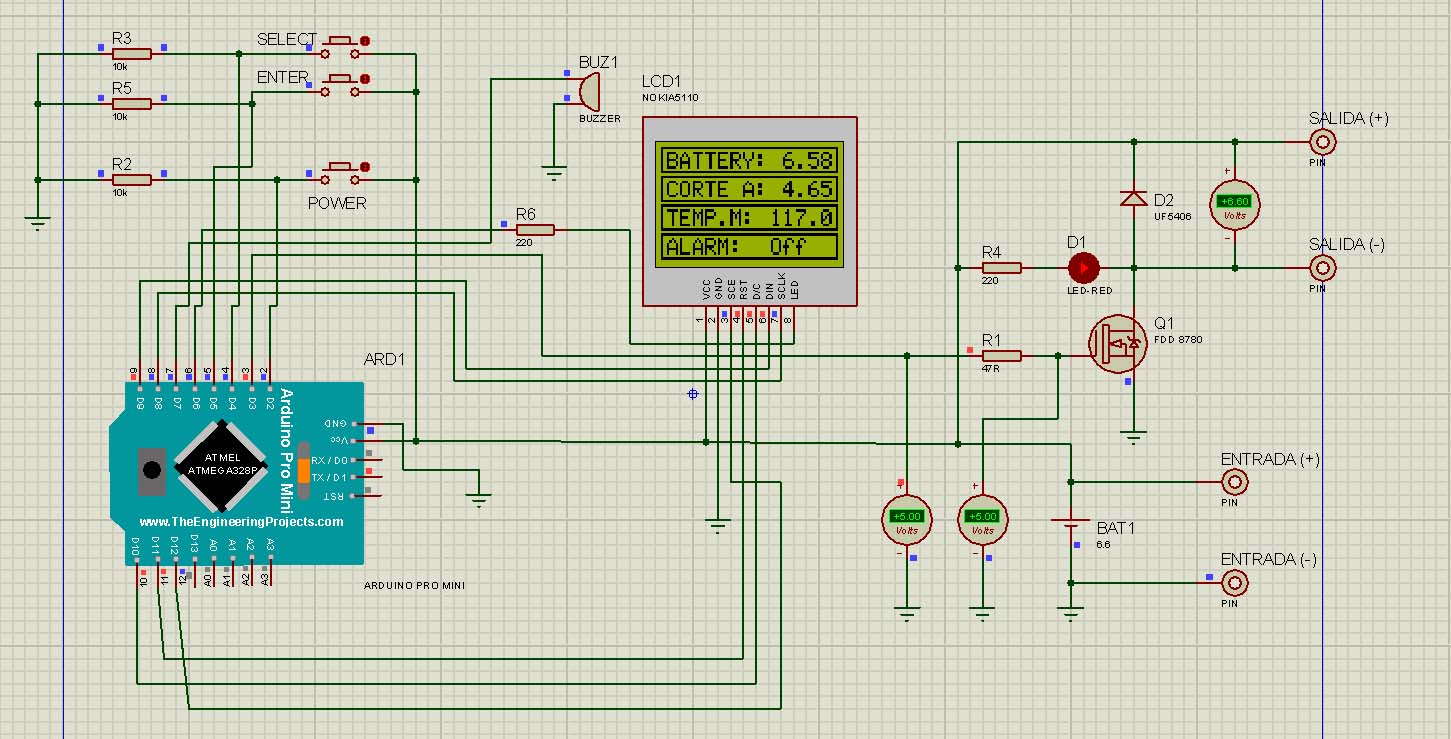Click the 'BAT1' reference label
The height and width of the screenshot is (739, 1451).
pyautogui.click(x=1116, y=527)
